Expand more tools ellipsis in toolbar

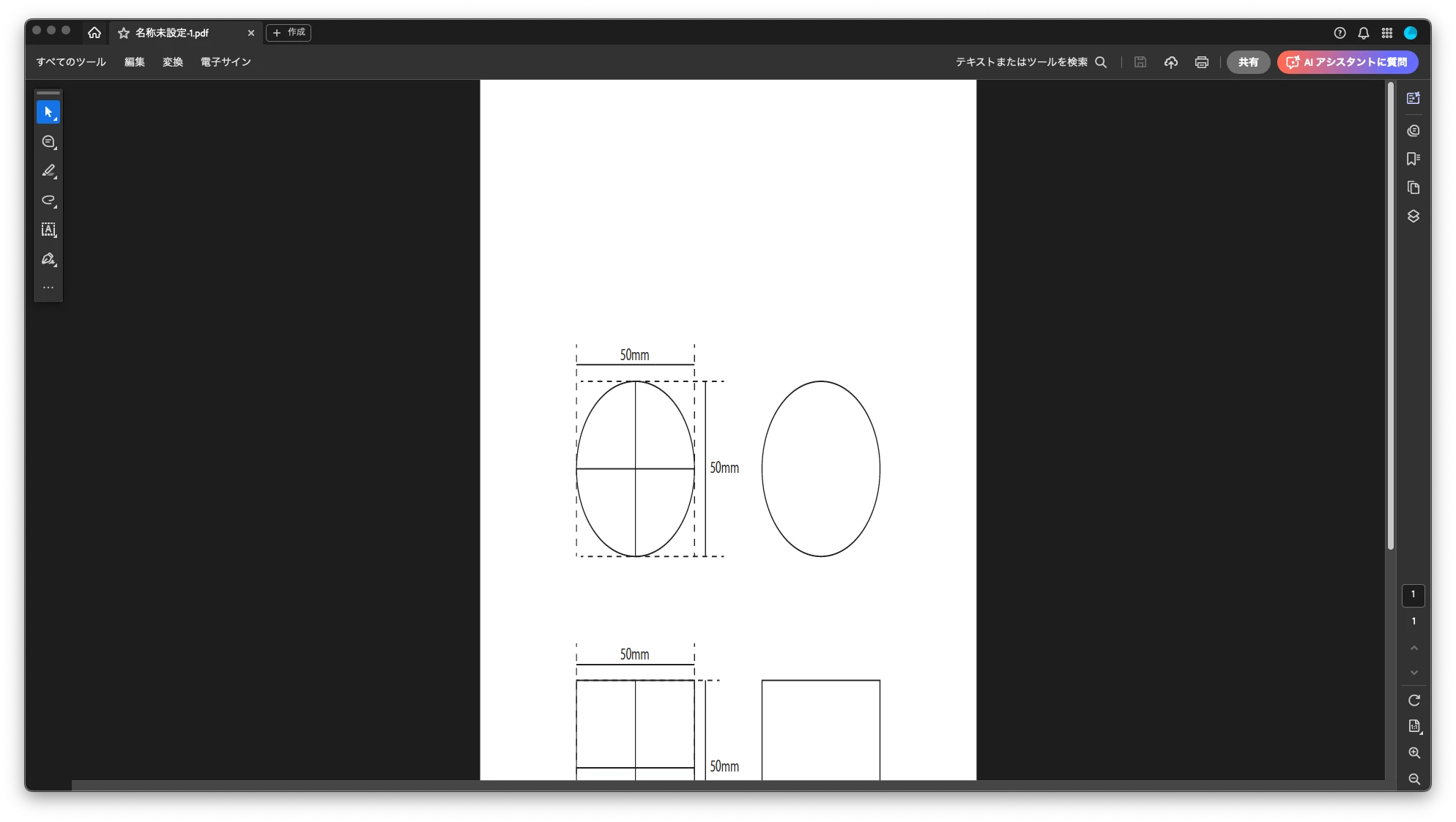pyautogui.click(x=48, y=288)
